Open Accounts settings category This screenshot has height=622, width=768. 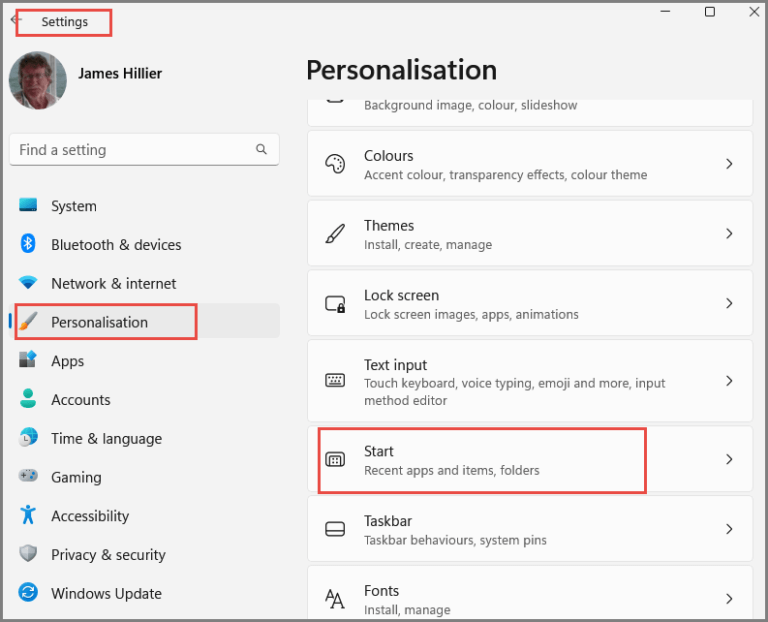point(144,399)
